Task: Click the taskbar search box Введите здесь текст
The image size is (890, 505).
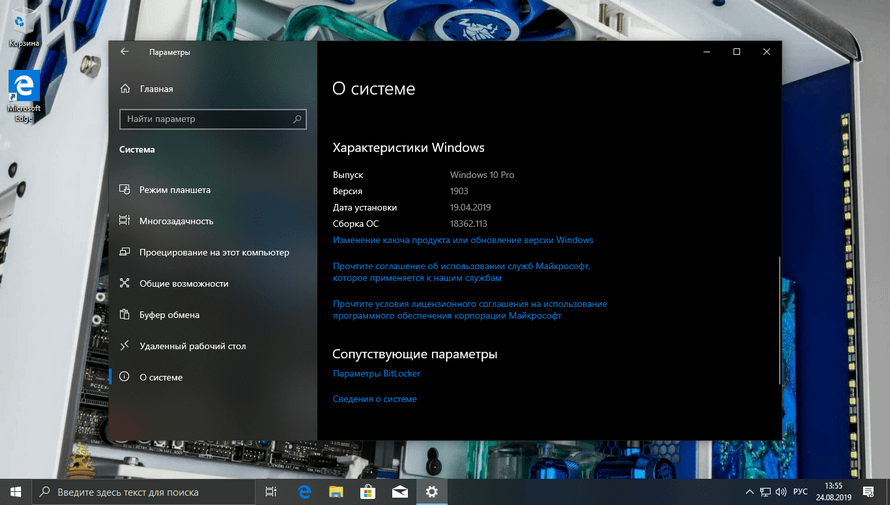Action: (142, 492)
